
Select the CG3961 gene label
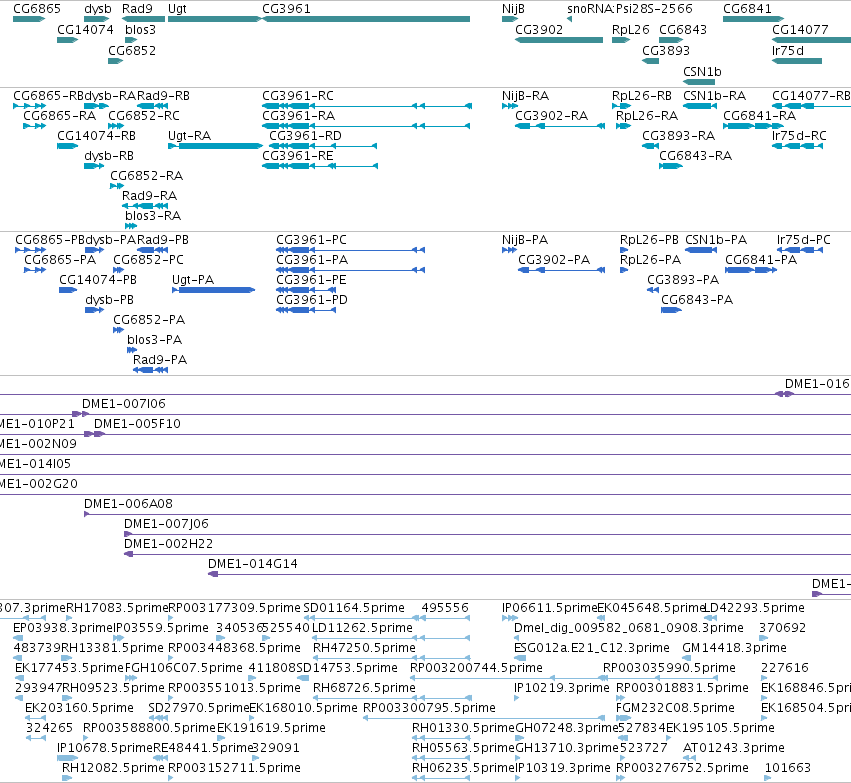pyautogui.click(x=286, y=9)
